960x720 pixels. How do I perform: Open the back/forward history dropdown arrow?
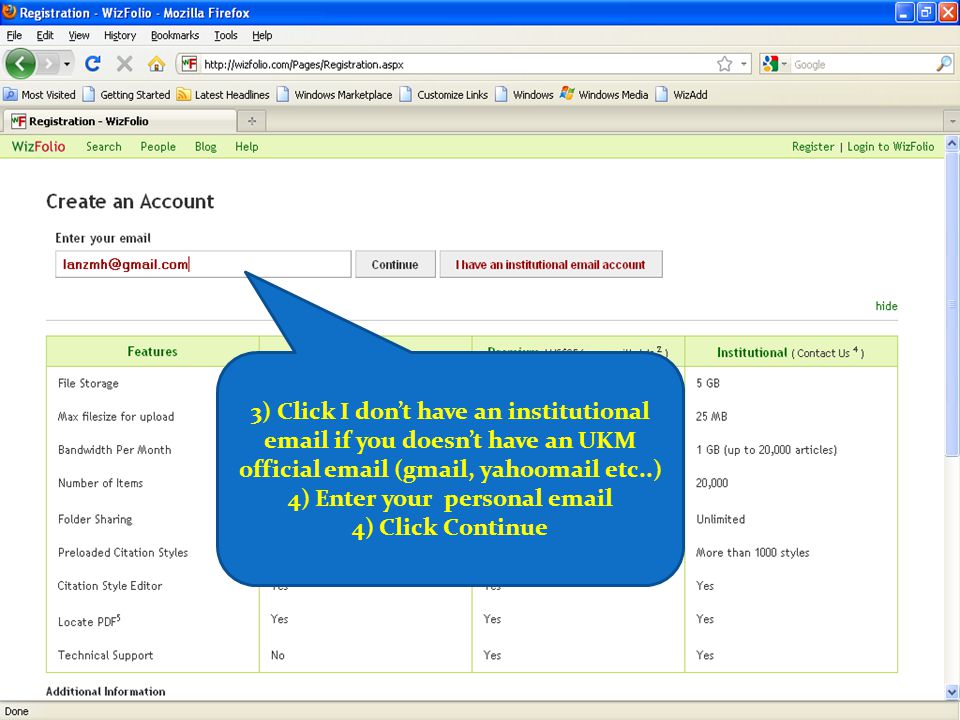(67, 64)
